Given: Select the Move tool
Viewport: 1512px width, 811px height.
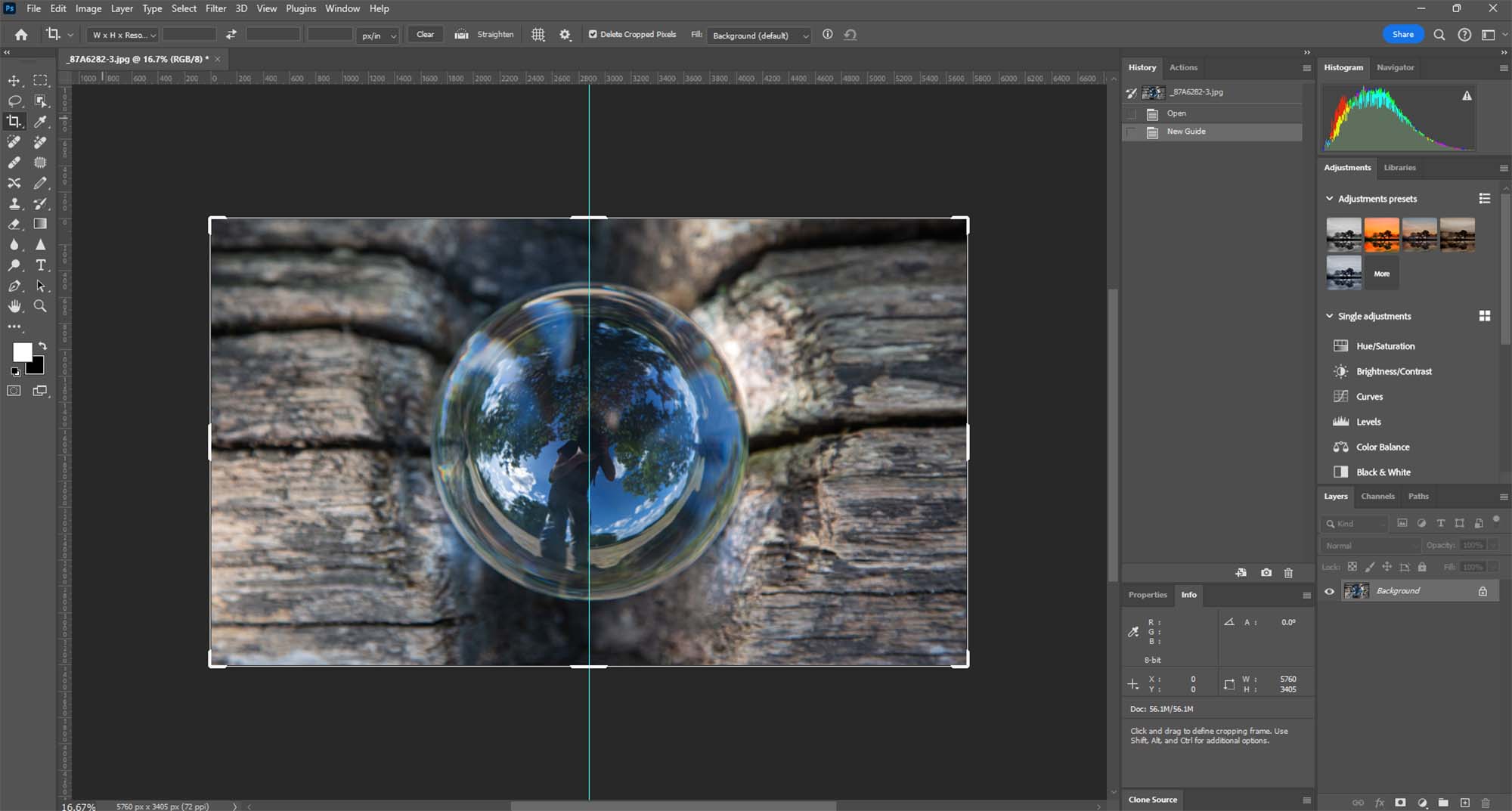Looking at the screenshot, I should [14, 80].
